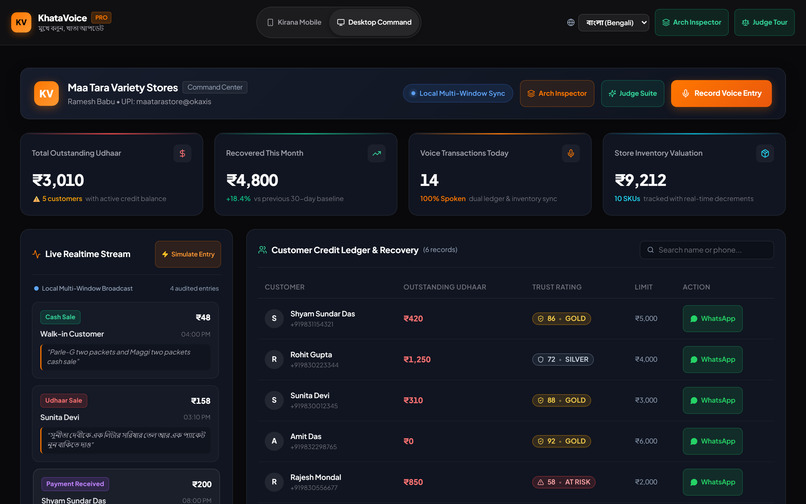Click the ₹3,010 outstanding udhaar value
Image resolution: width=806 pixels, height=504 pixels.
58,180
